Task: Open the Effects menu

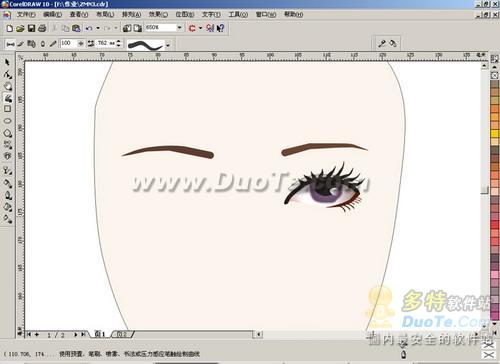Action: tap(158, 15)
